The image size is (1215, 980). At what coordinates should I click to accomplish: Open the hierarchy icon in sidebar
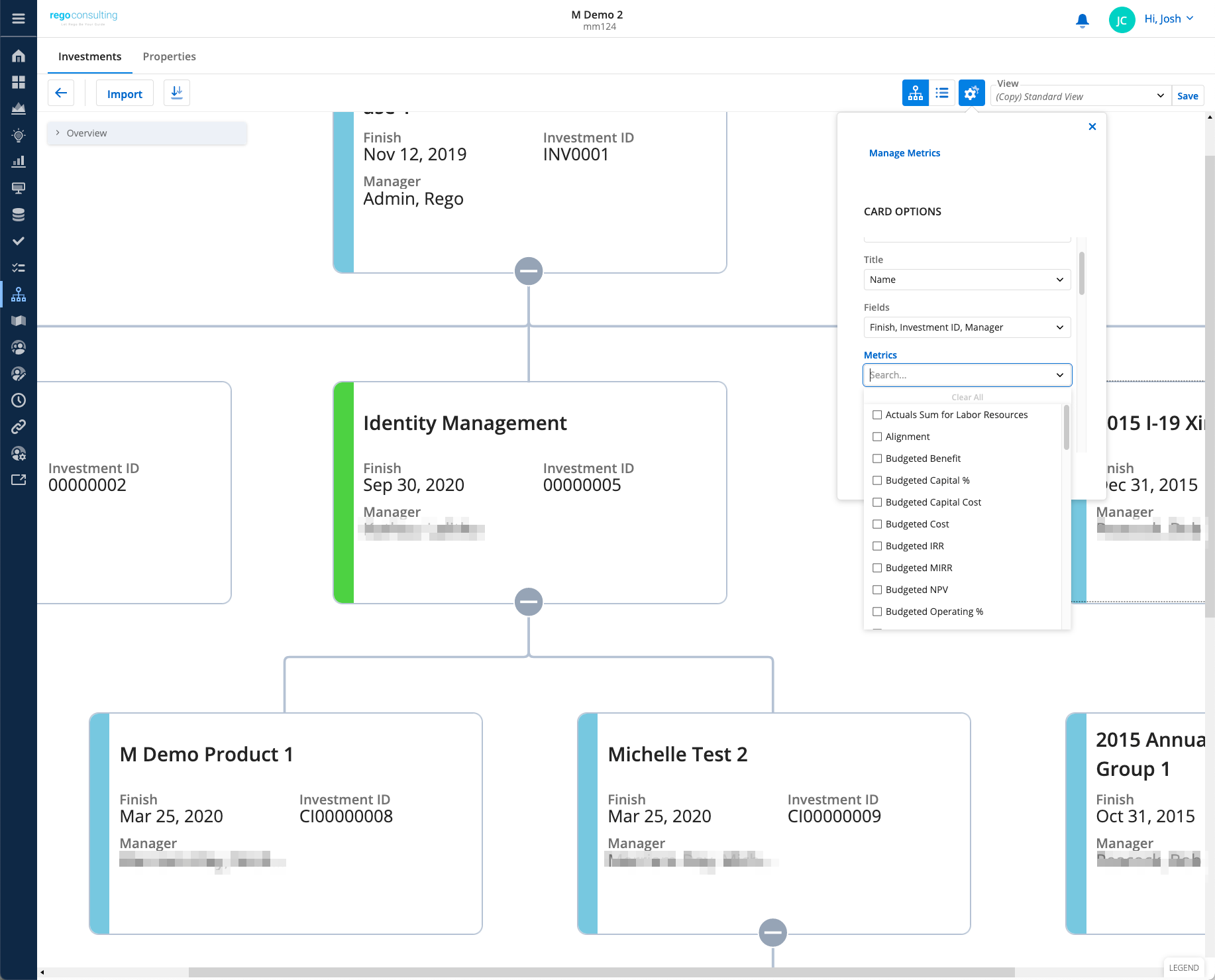19,294
